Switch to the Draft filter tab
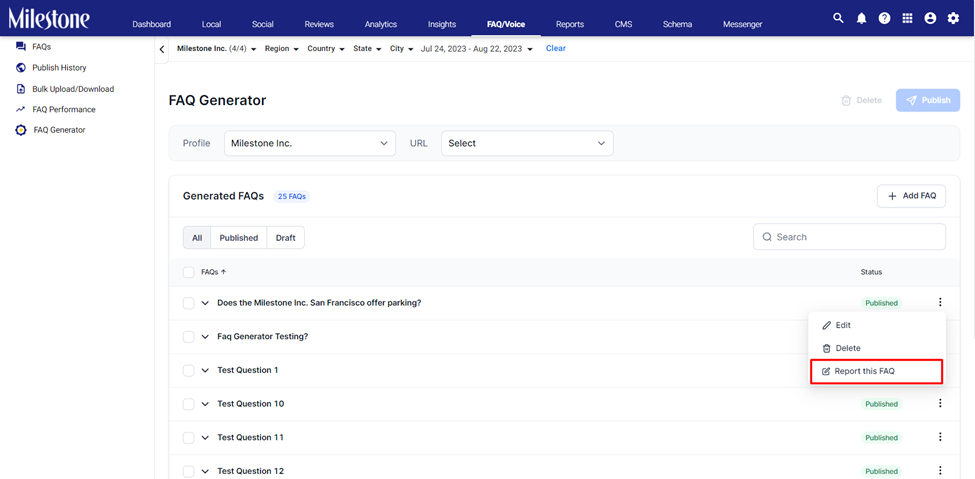The width and height of the screenshot is (975, 479). pos(286,238)
